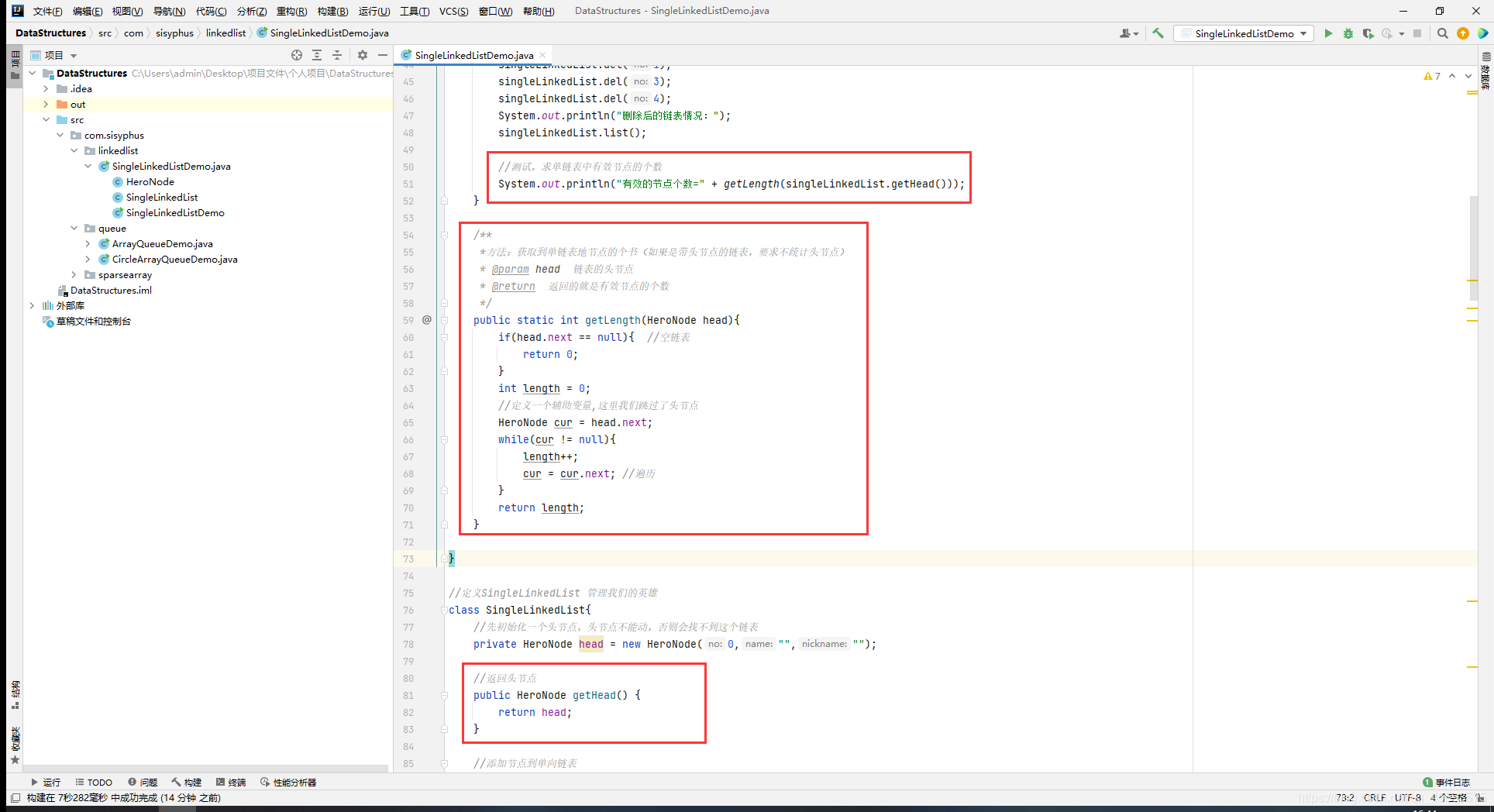The width and height of the screenshot is (1494, 812).
Task: Jump to previous highlighted error arrow
Action: tap(1452, 76)
